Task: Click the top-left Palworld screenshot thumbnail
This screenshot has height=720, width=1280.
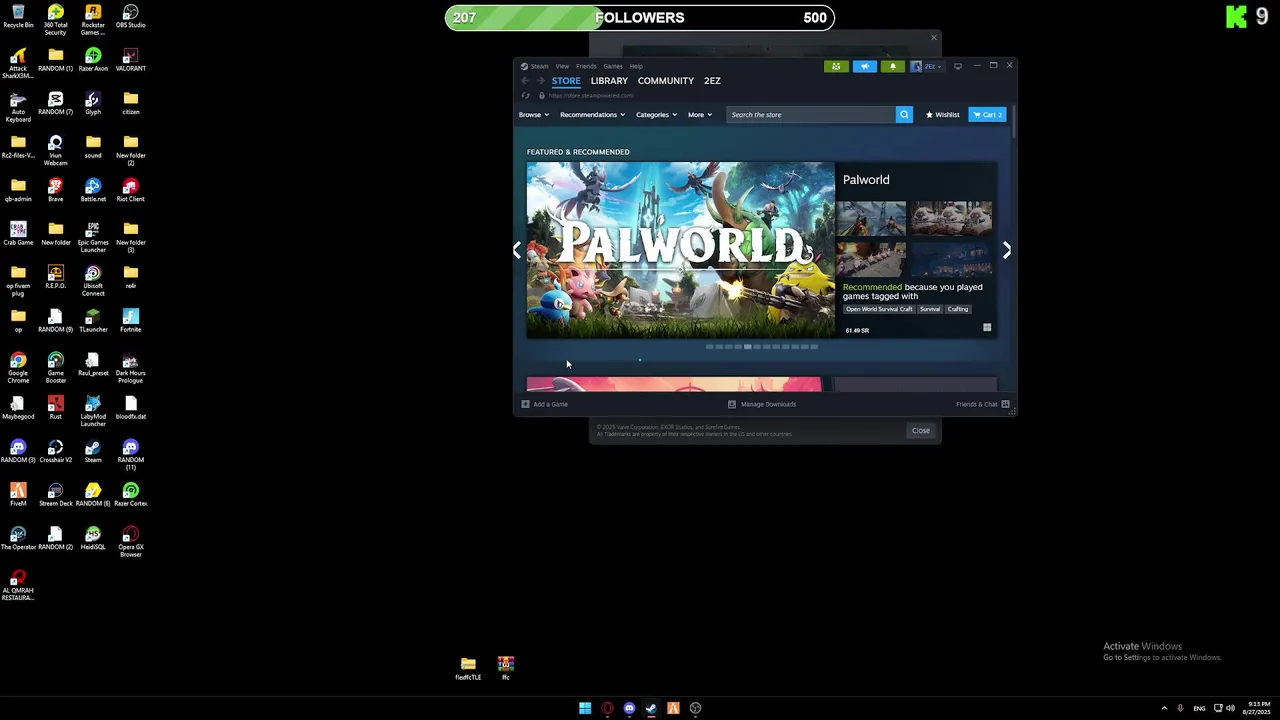Action: pos(872,217)
